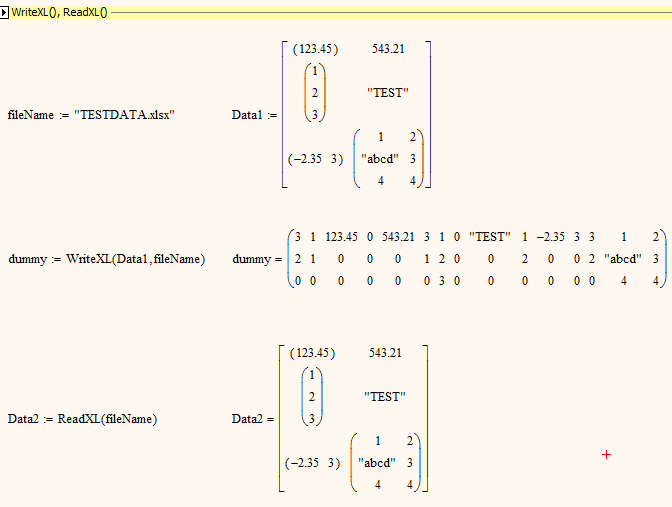The image size is (672, 507).
Task: Select 543.21 in the Data1 matrix
Action: click(388, 49)
